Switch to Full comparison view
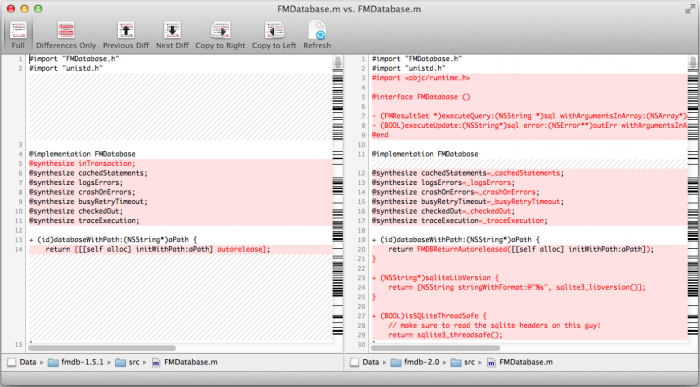Image resolution: width=700 pixels, height=387 pixels. click(18, 35)
